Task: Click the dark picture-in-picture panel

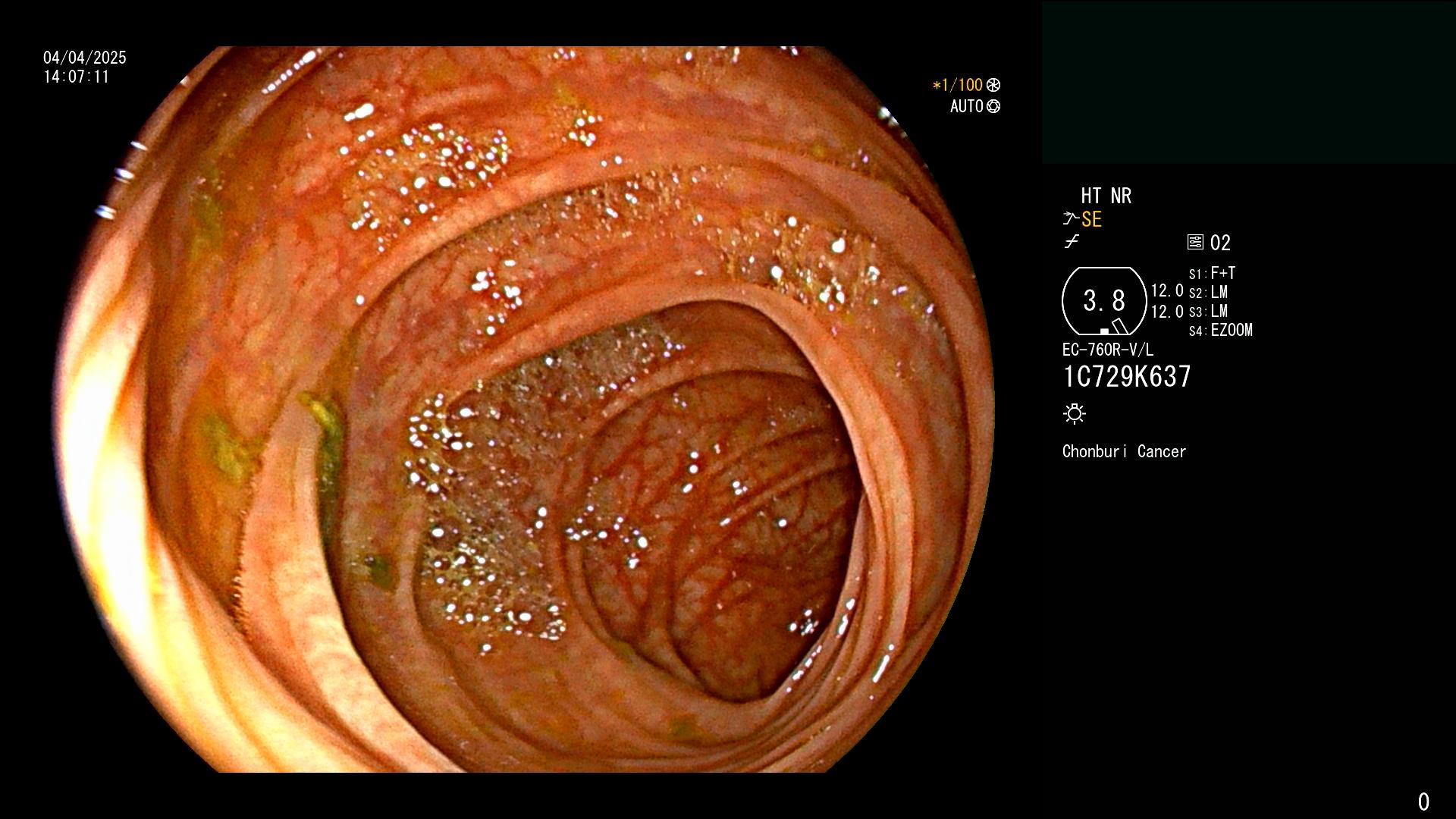Action: point(1249,83)
